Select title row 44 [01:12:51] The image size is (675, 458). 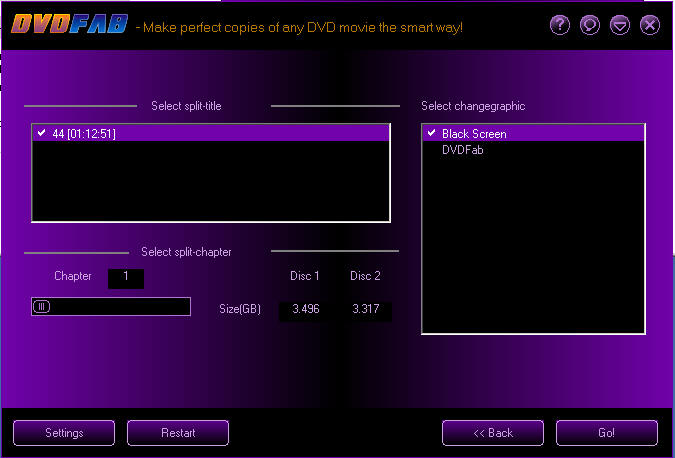[x=211, y=133]
